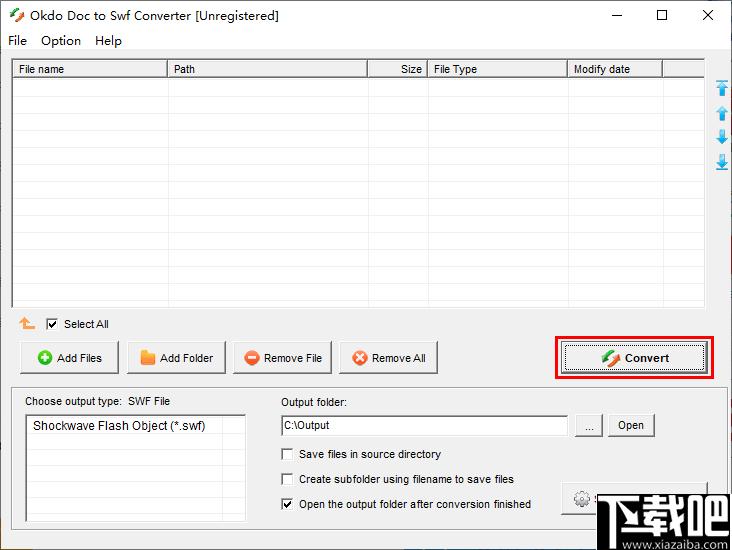Image resolution: width=732 pixels, height=550 pixels.
Task: Minimize the converter window
Action: click(x=617, y=15)
